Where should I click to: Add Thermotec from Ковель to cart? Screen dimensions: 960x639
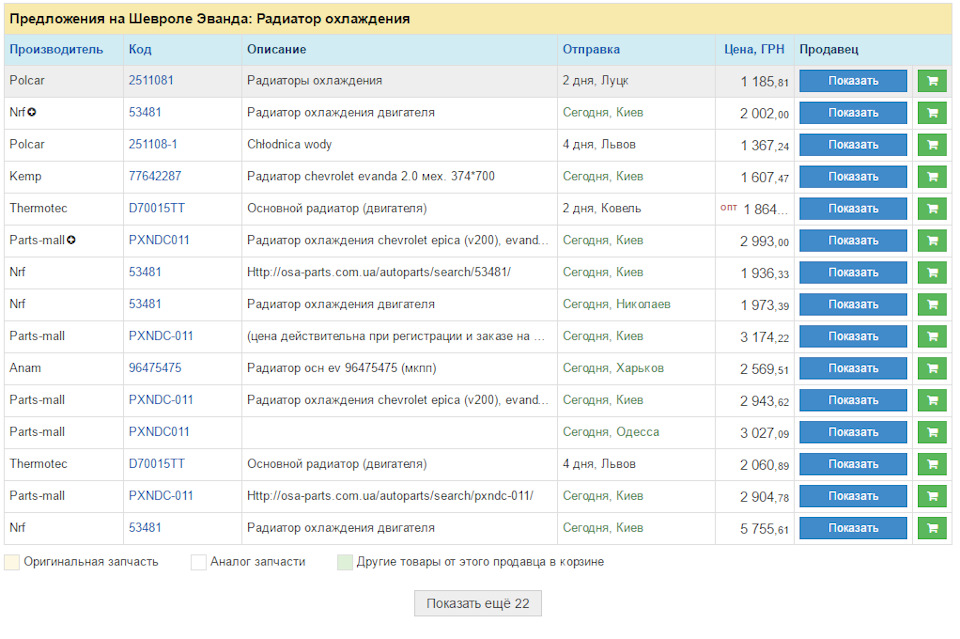point(932,208)
